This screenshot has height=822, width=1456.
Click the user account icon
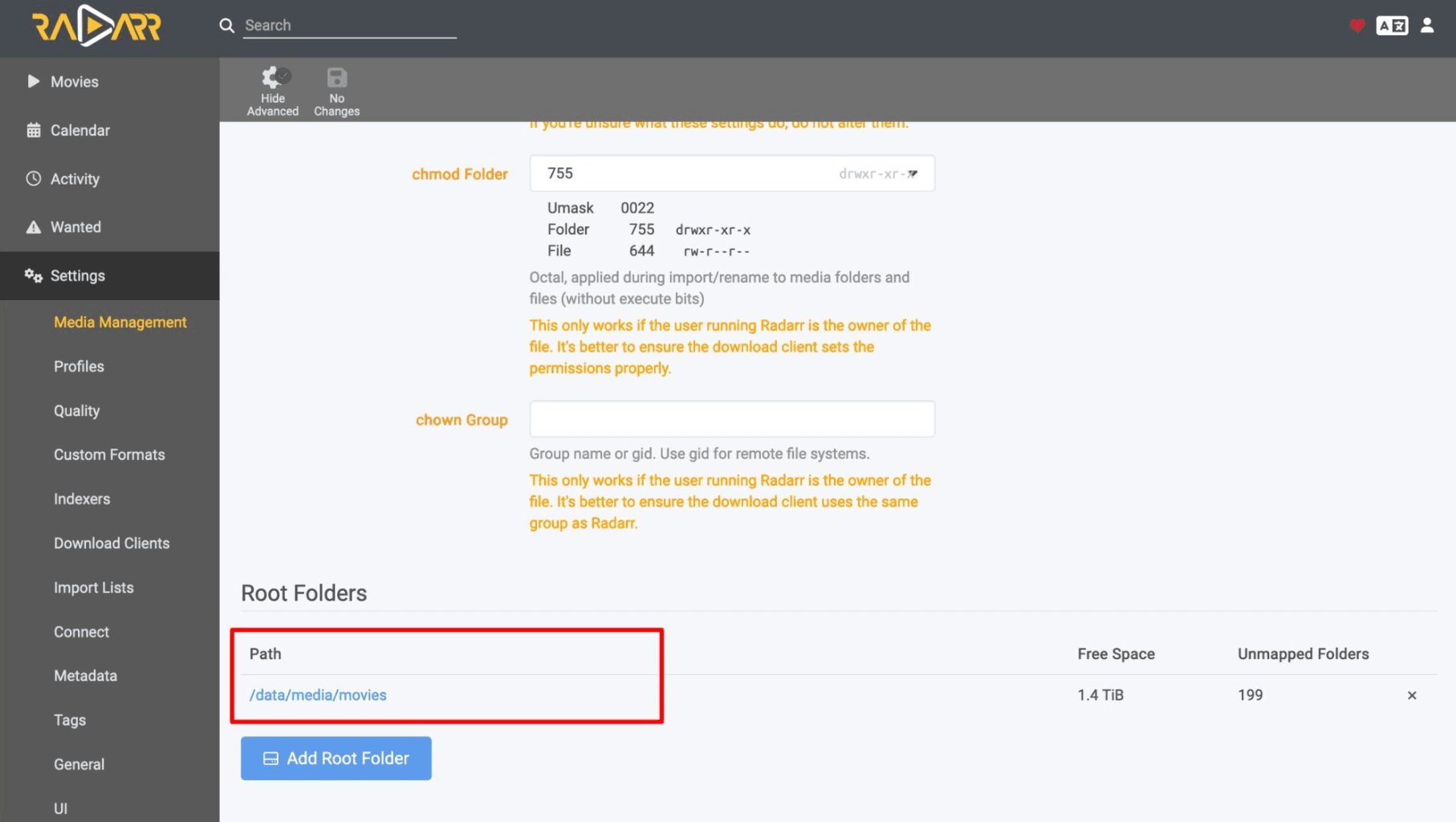[1427, 25]
